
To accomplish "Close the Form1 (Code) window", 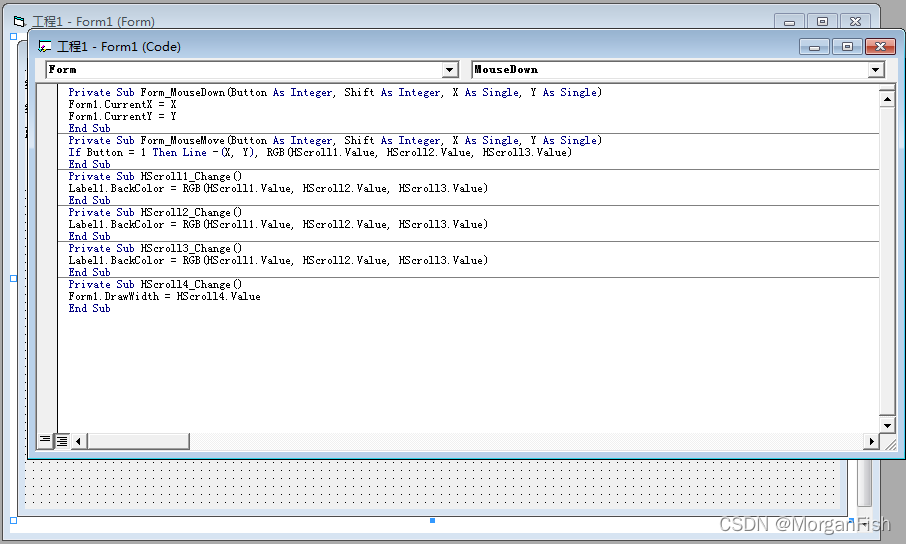I will 880,47.
